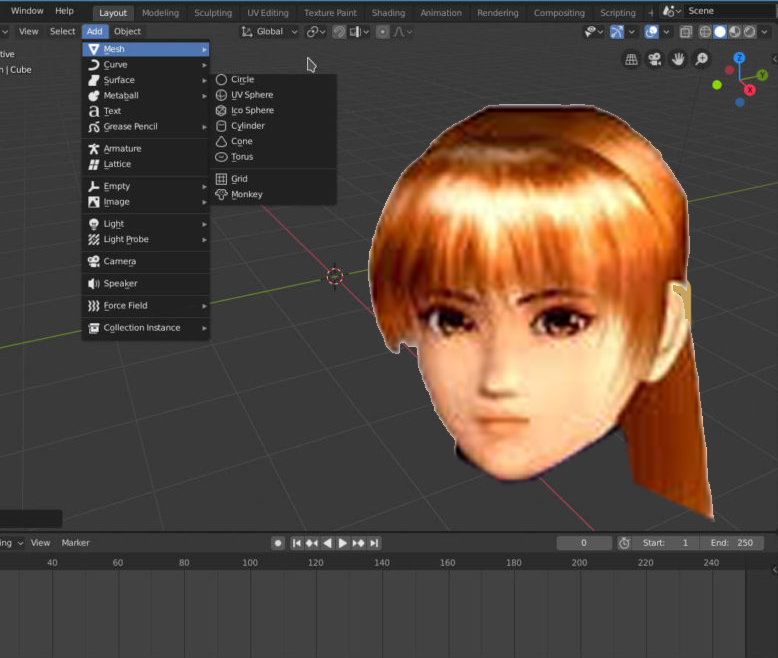Image resolution: width=778 pixels, height=658 pixels.
Task: Open the Help menu
Action: coord(64,10)
